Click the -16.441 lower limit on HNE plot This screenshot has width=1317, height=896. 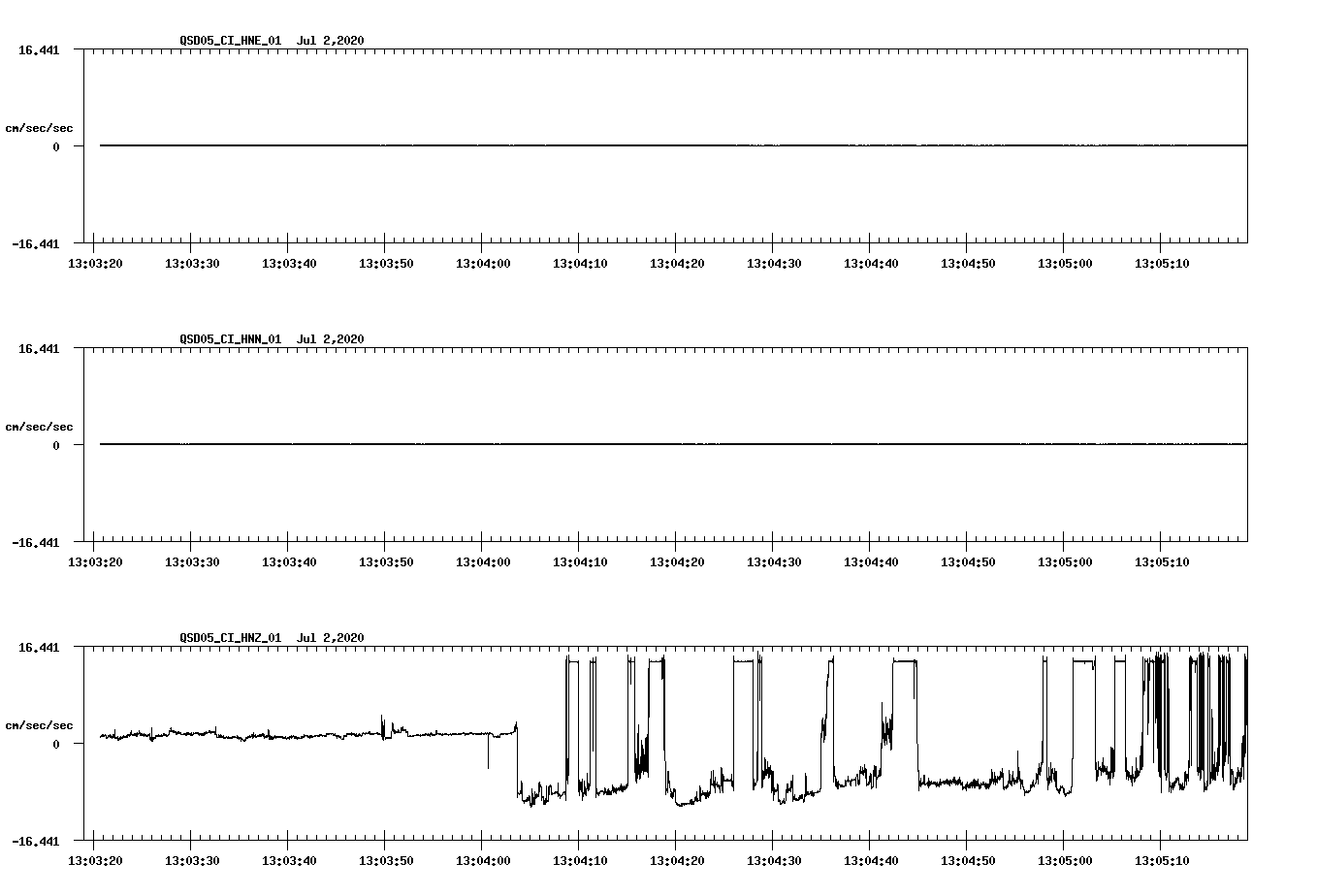[x=36, y=244]
